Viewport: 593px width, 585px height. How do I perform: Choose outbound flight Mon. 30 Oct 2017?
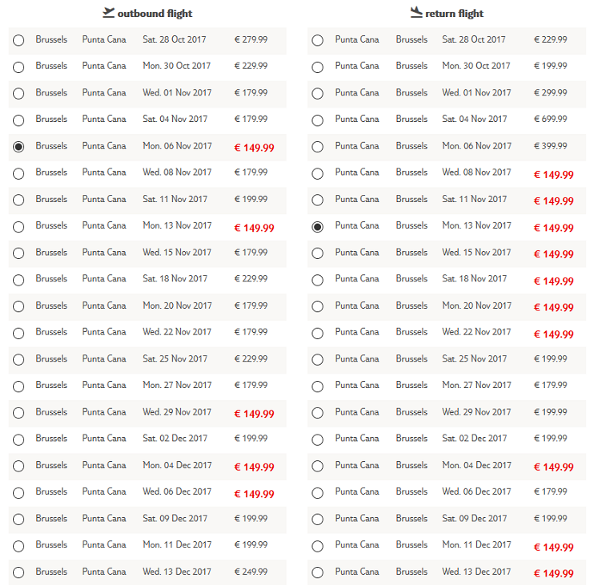point(19,67)
